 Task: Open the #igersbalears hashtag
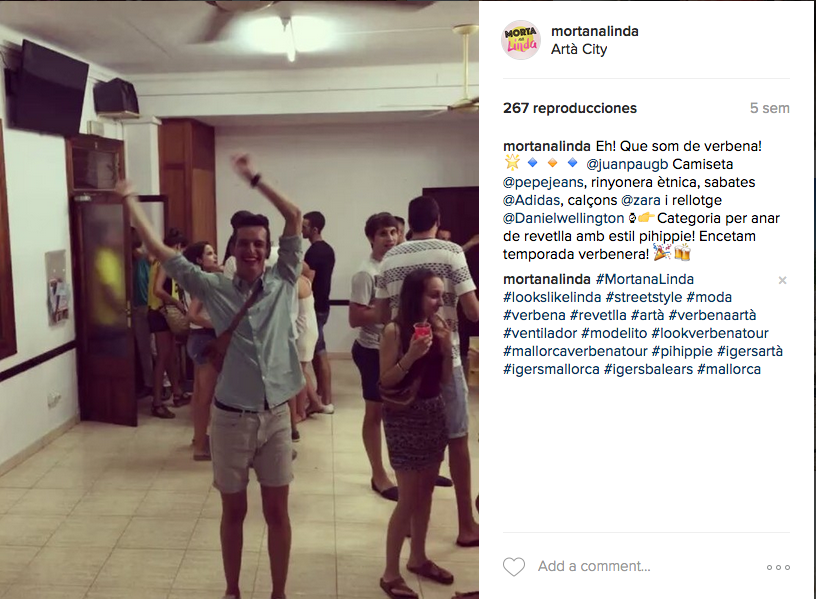point(648,369)
